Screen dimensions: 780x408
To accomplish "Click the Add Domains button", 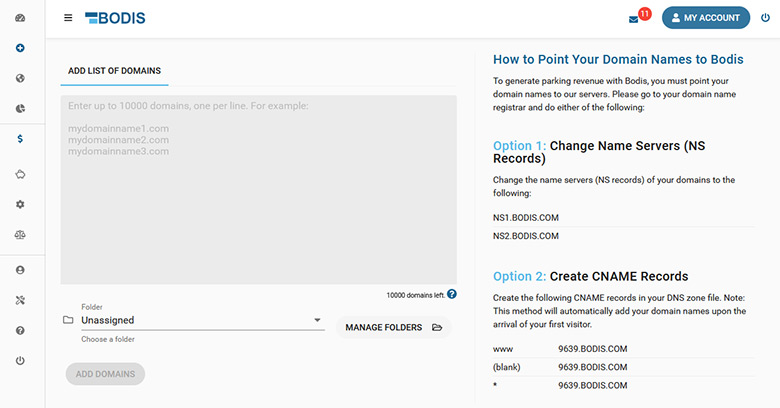I will 105,374.
